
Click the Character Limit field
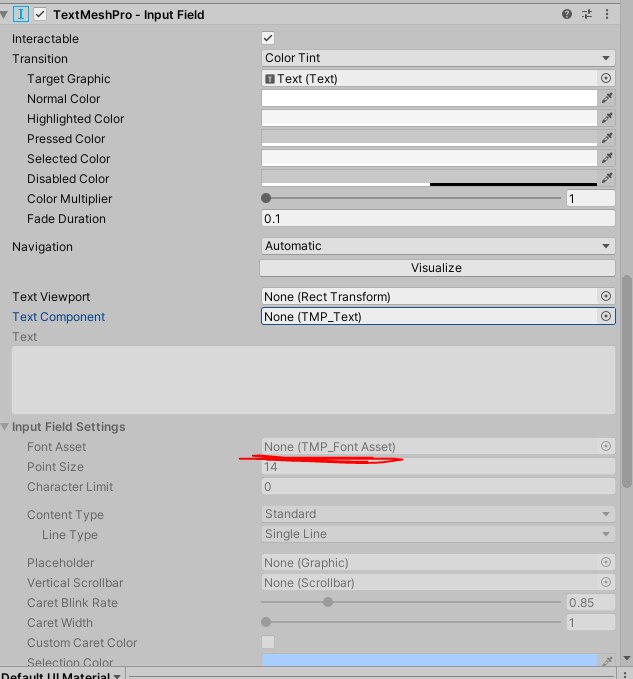[x=438, y=487]
